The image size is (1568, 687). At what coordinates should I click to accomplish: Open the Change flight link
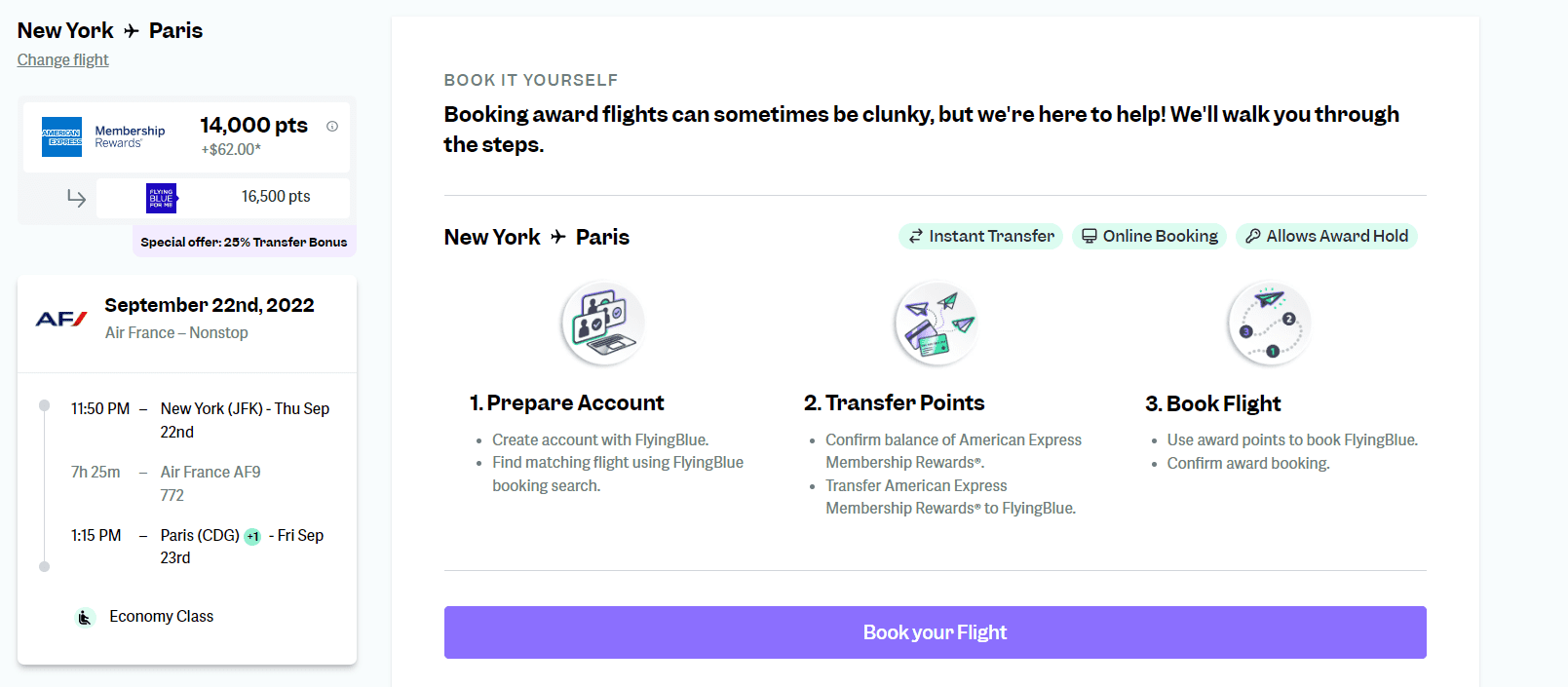coord(62,59)
